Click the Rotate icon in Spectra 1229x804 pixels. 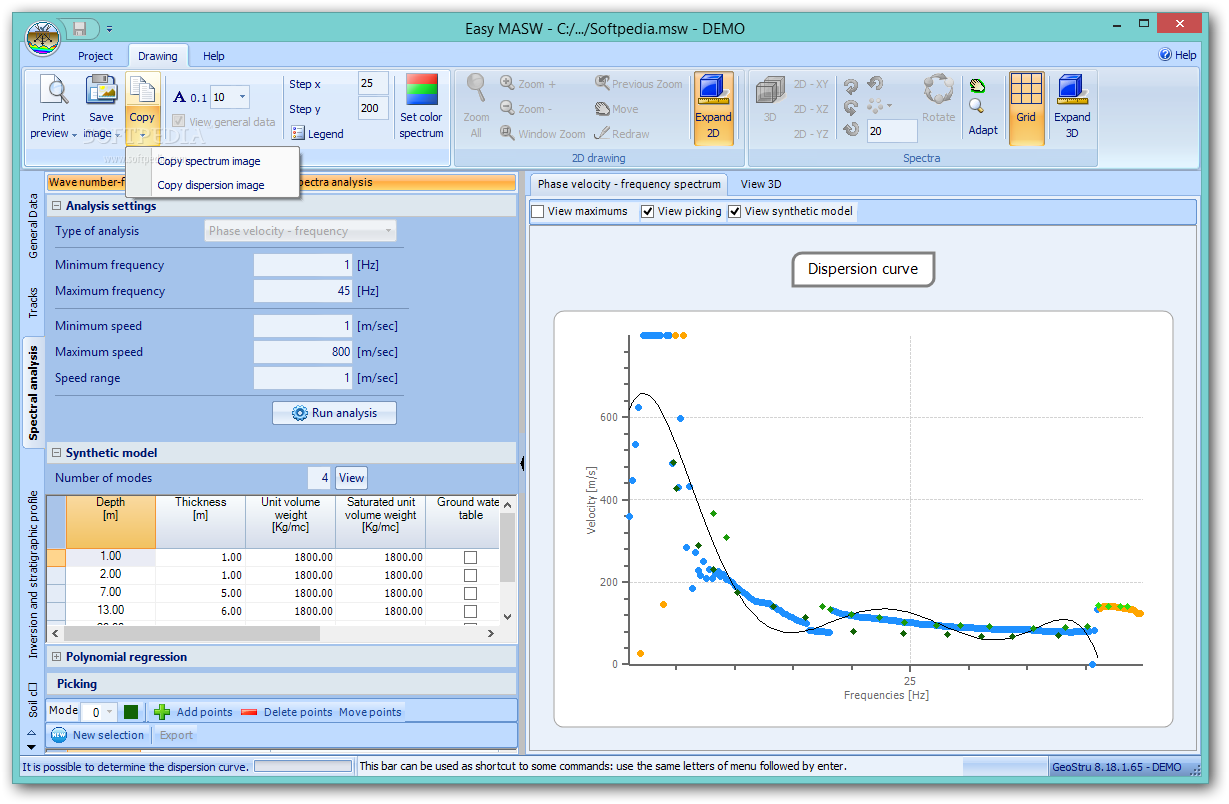[938, 89]
